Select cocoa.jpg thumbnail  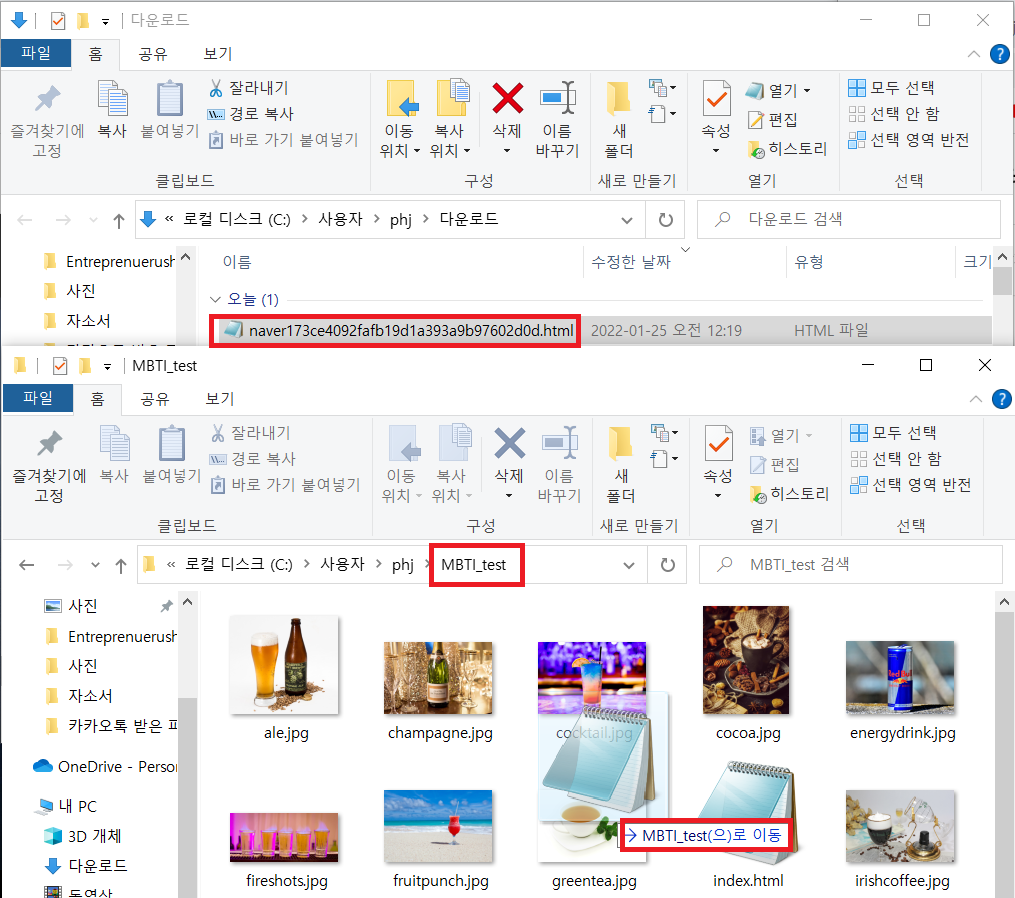[746, 660]
